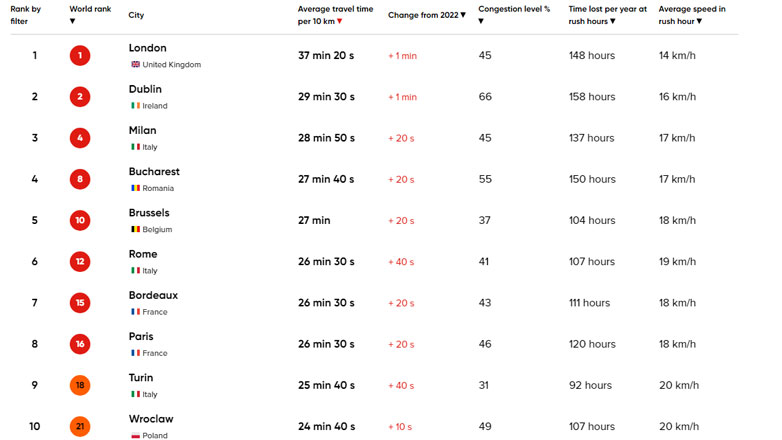The image size is (782, 440).
Task: Click the Romania flag under Bucharest
Action: pyautogui.click(x=136, y=188)
